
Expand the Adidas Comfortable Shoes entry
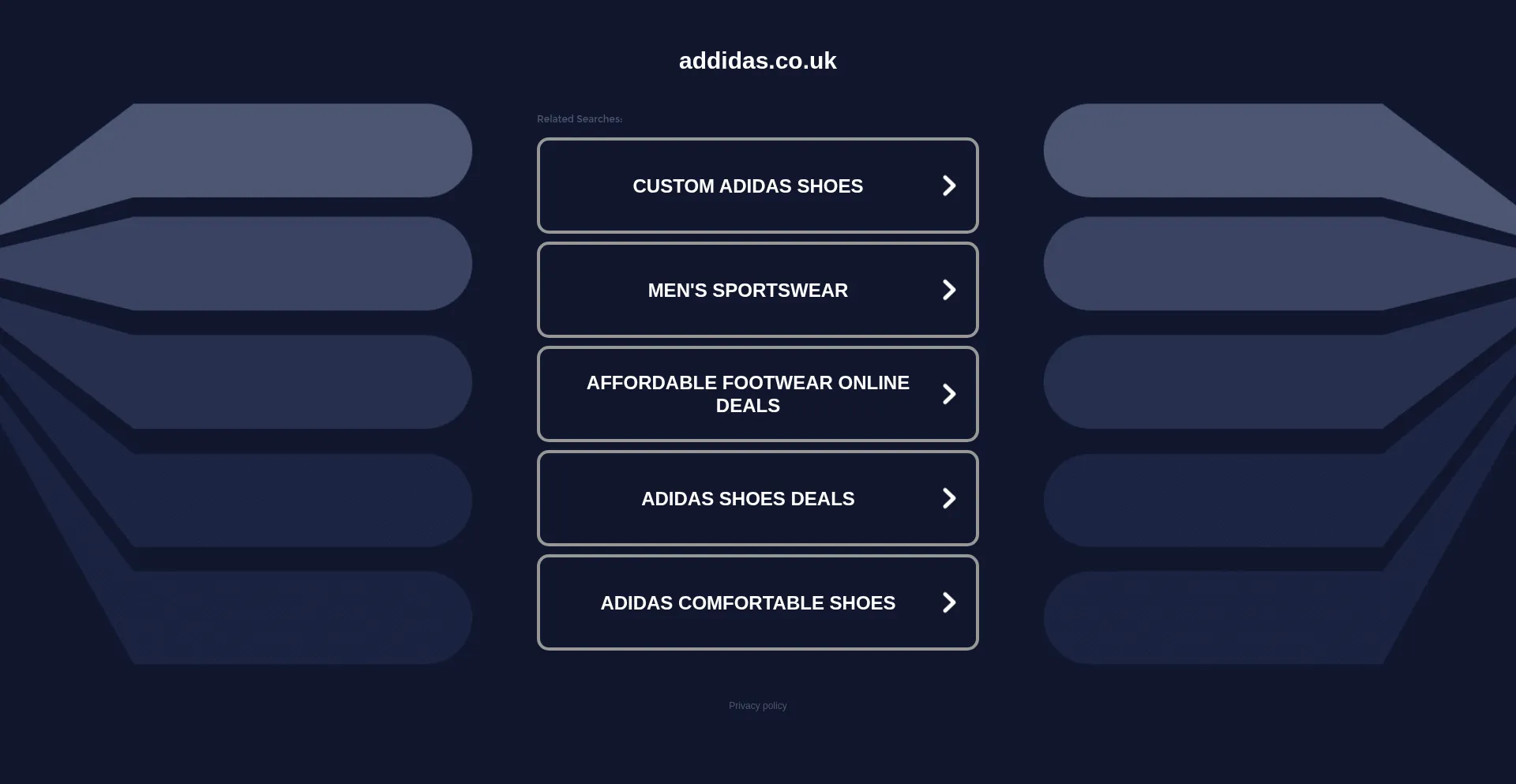coord(748,602)
